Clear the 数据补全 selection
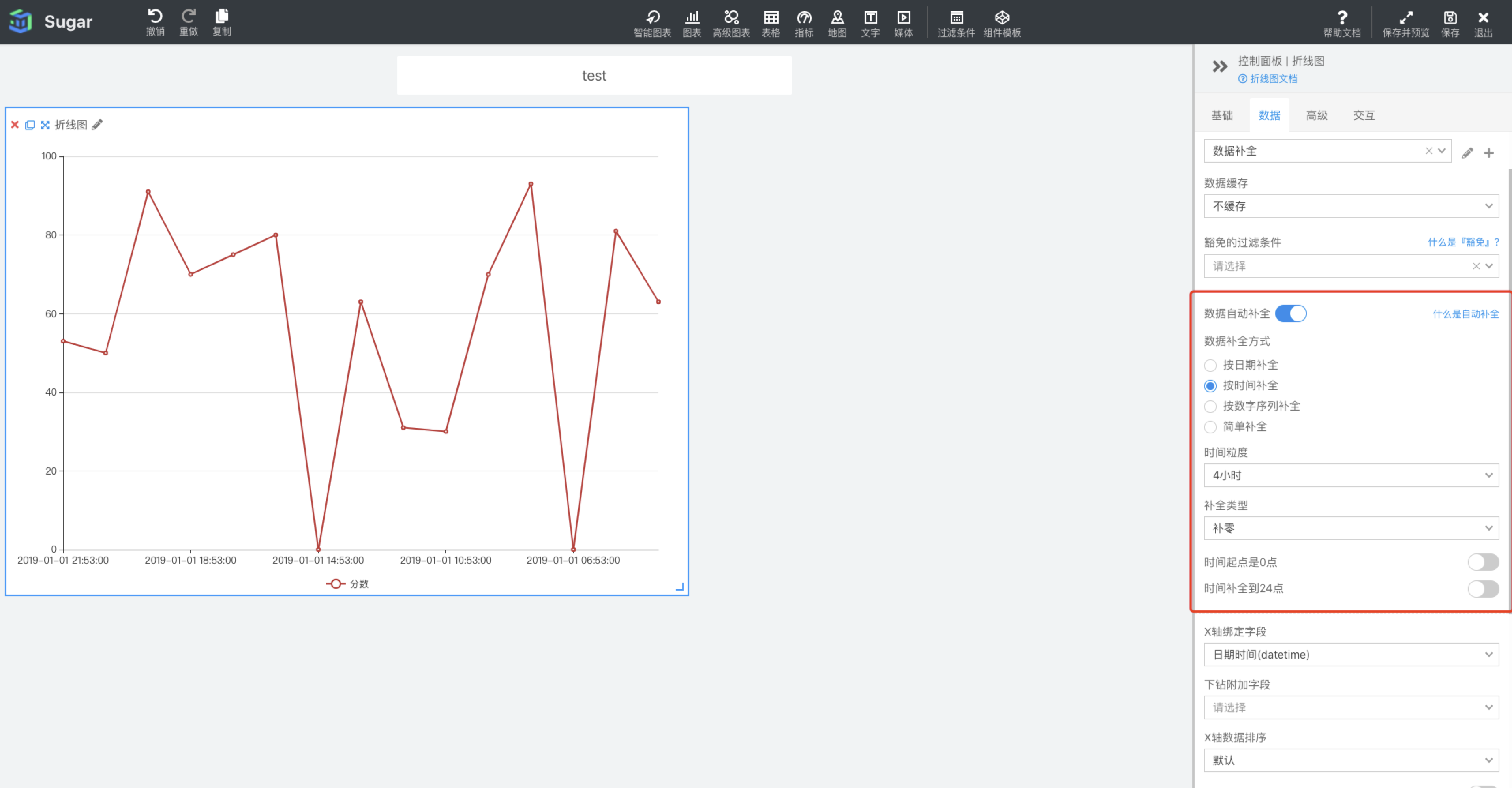The height and width of the screenshot is (788, 1512). click(x=1429, y=151)
